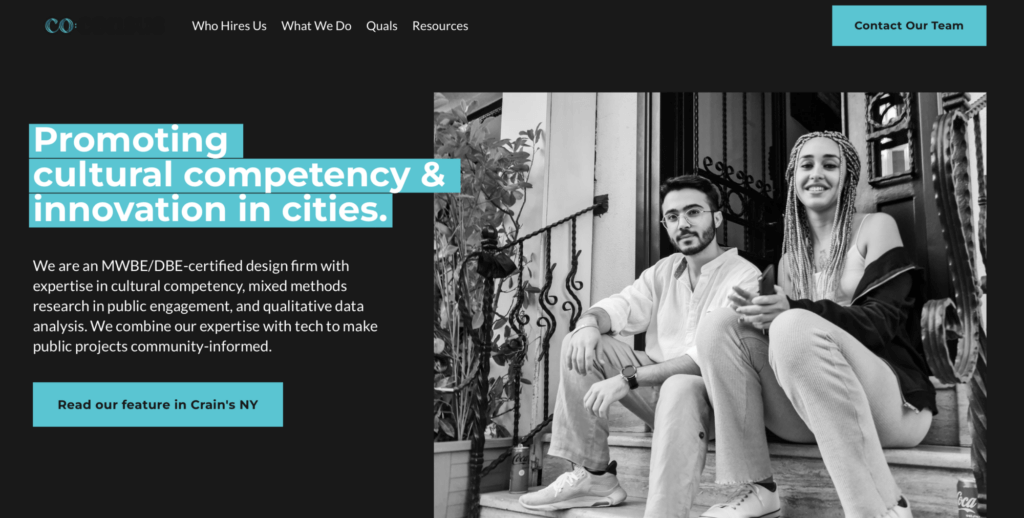Click the soda can on the steps
This screenshot has height=518, width=1024.
click(x=519, y=468)
